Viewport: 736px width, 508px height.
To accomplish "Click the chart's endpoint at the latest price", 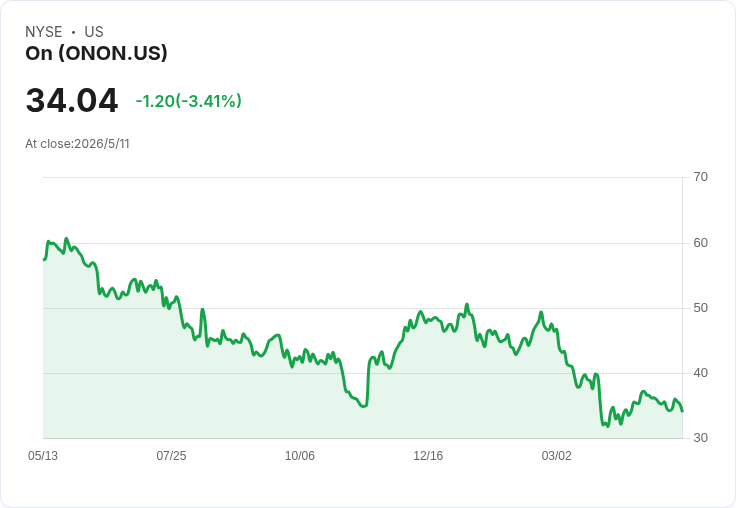I will (x=682, y=411).
